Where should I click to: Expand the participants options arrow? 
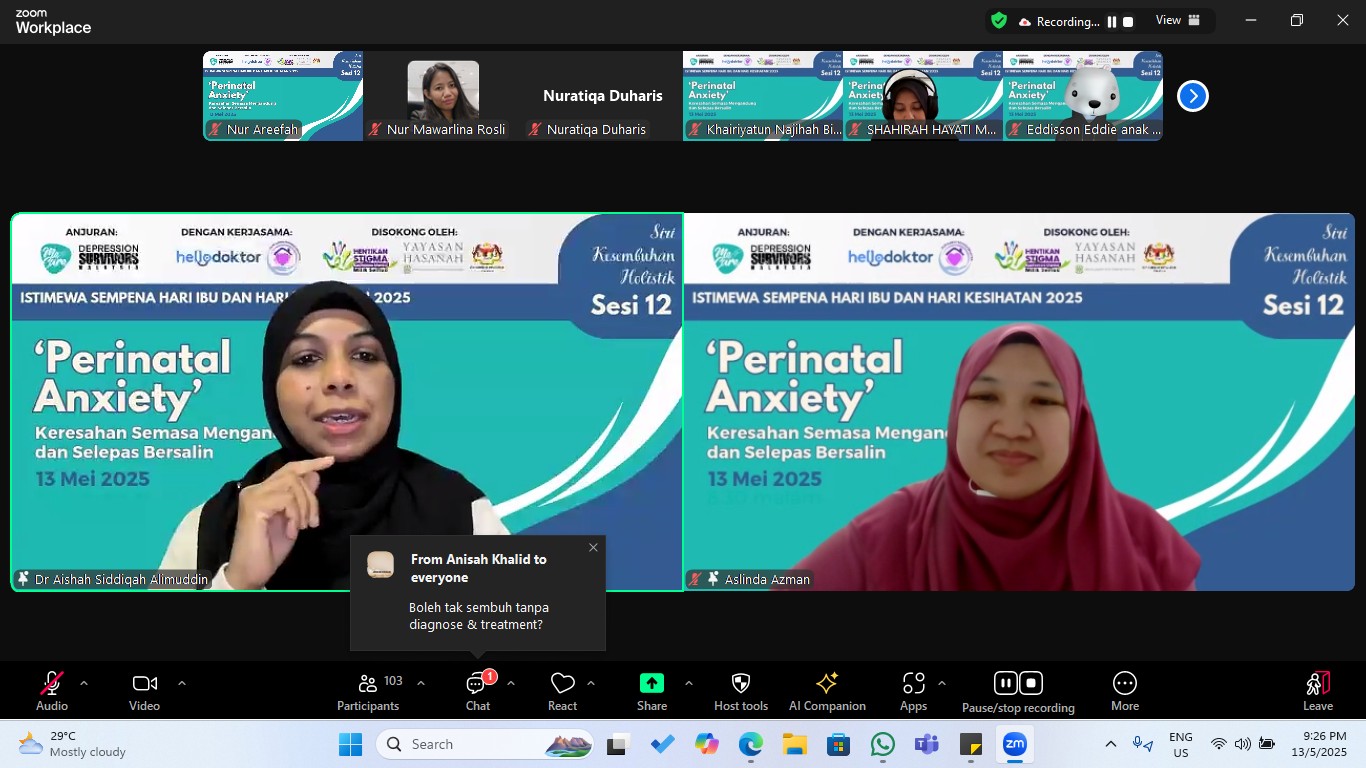click(x=421, y=683)
